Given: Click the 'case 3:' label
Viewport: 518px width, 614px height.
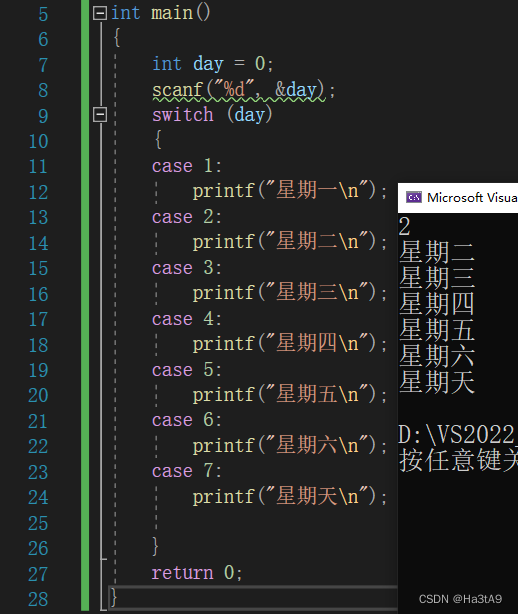Looking at the screenshot, I should tap(187, 268).
